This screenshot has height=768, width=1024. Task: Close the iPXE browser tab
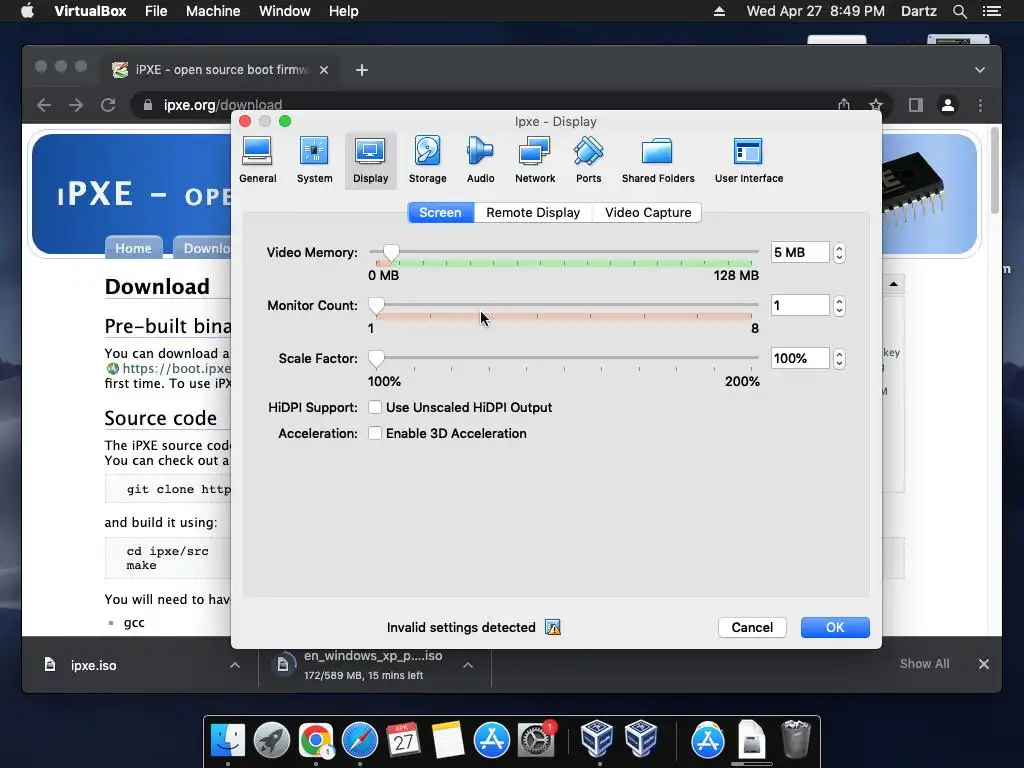324,70
